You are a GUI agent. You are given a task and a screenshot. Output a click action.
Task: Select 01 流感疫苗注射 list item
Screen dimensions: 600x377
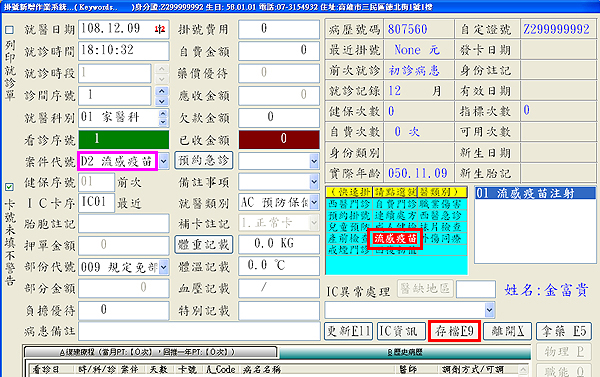535,193
